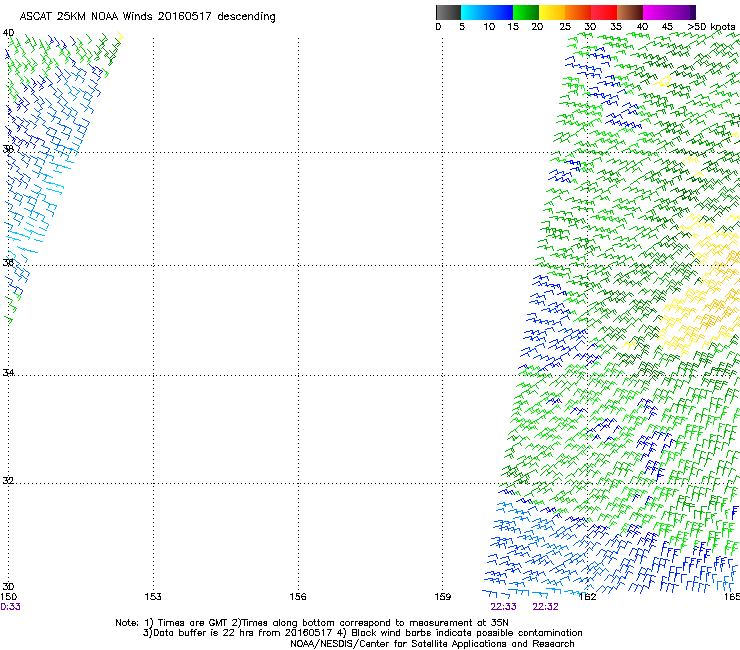The height and width of the screenshot is (650, 740).
Task: Click the '35' label under the color scale
Action: [616, 27]
